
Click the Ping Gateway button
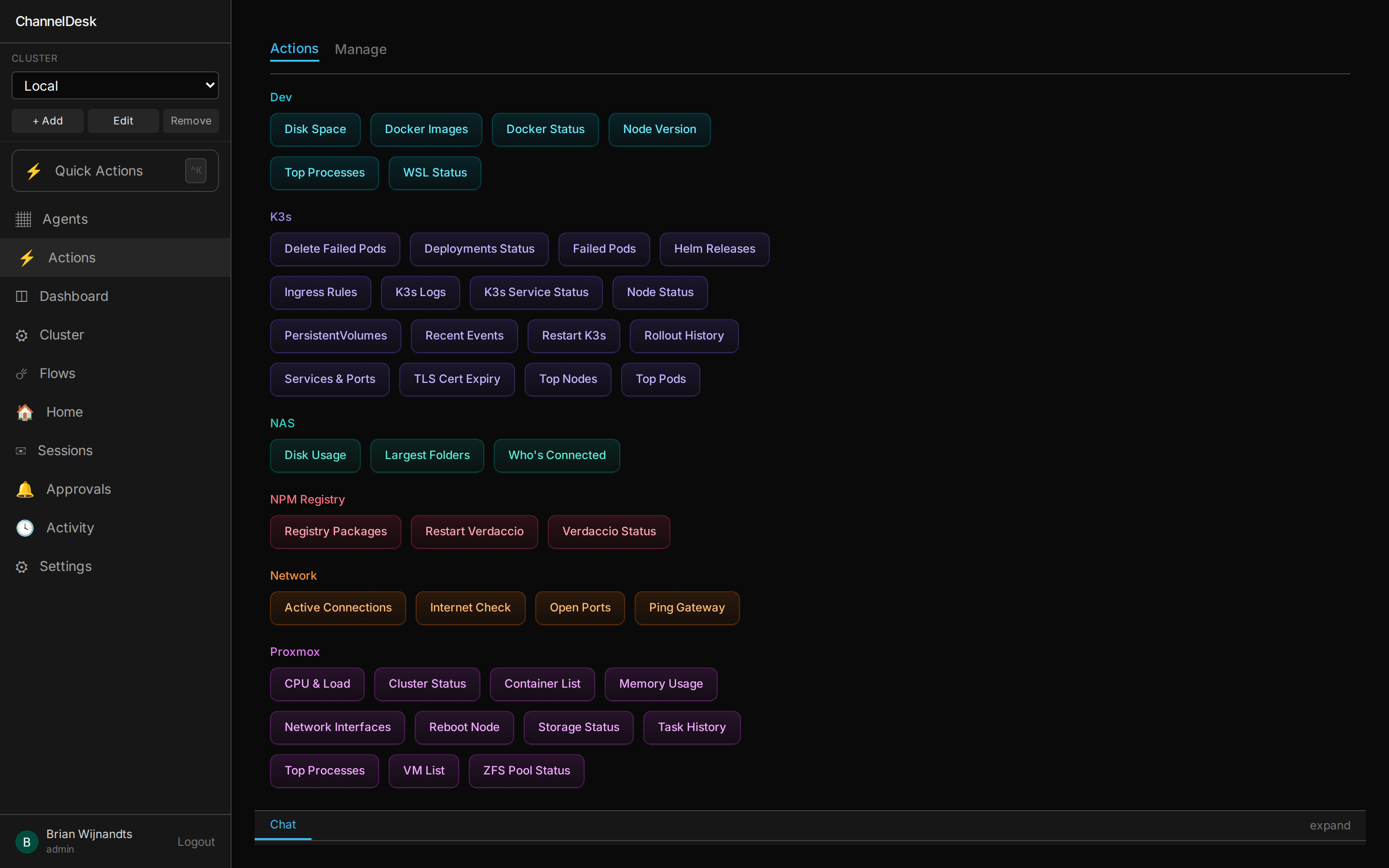[x=687, y=608]
